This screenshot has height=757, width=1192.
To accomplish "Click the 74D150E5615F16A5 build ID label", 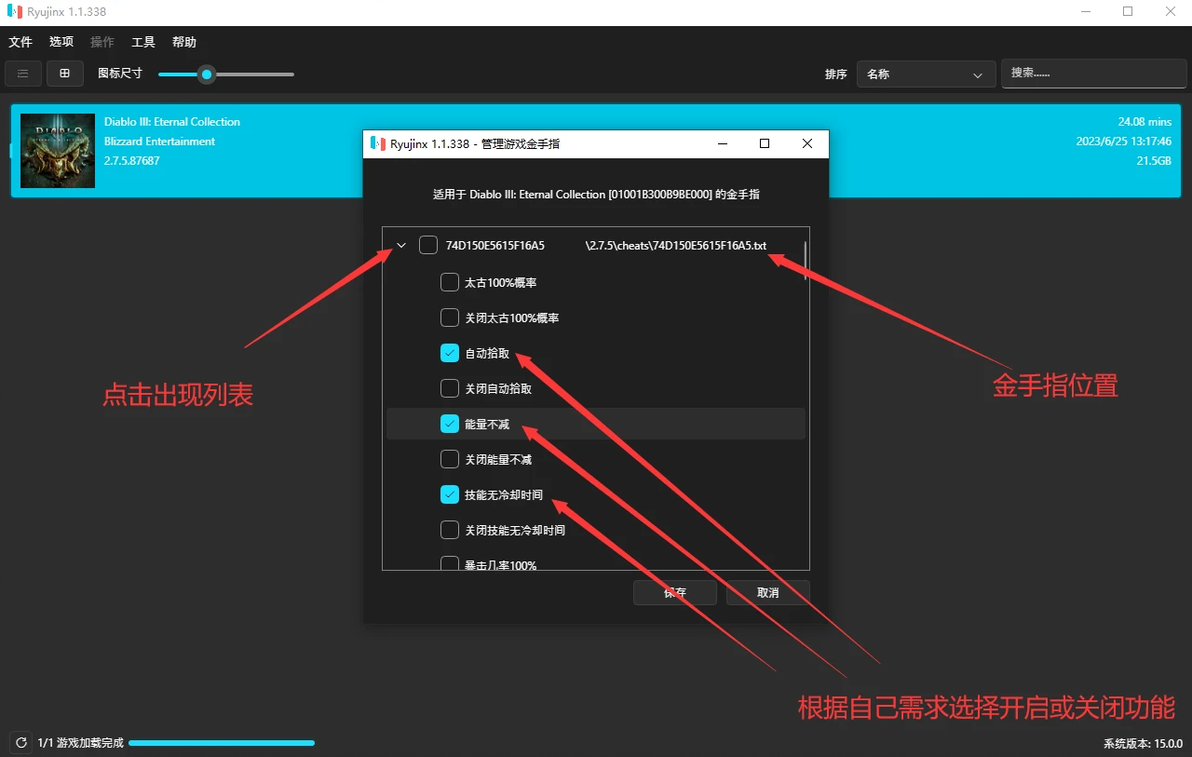I will [495, 245].
